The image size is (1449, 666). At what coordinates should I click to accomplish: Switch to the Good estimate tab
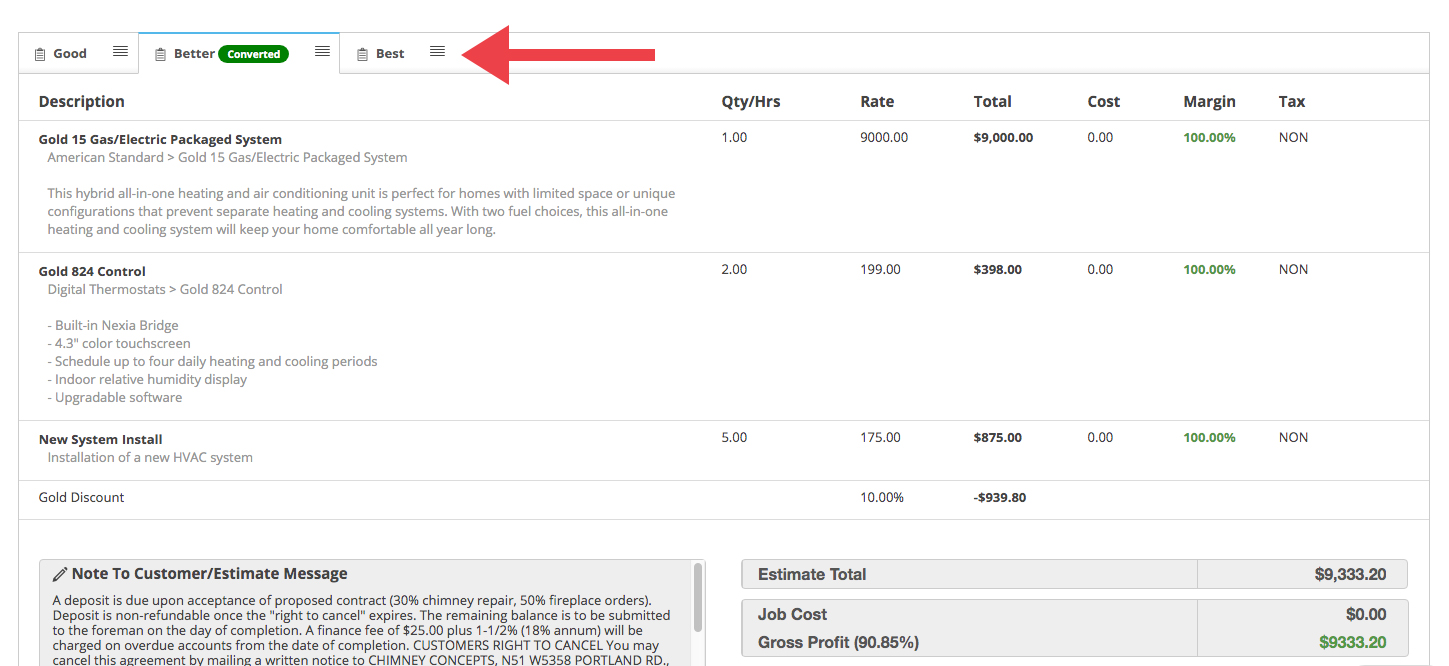(70, 54)
